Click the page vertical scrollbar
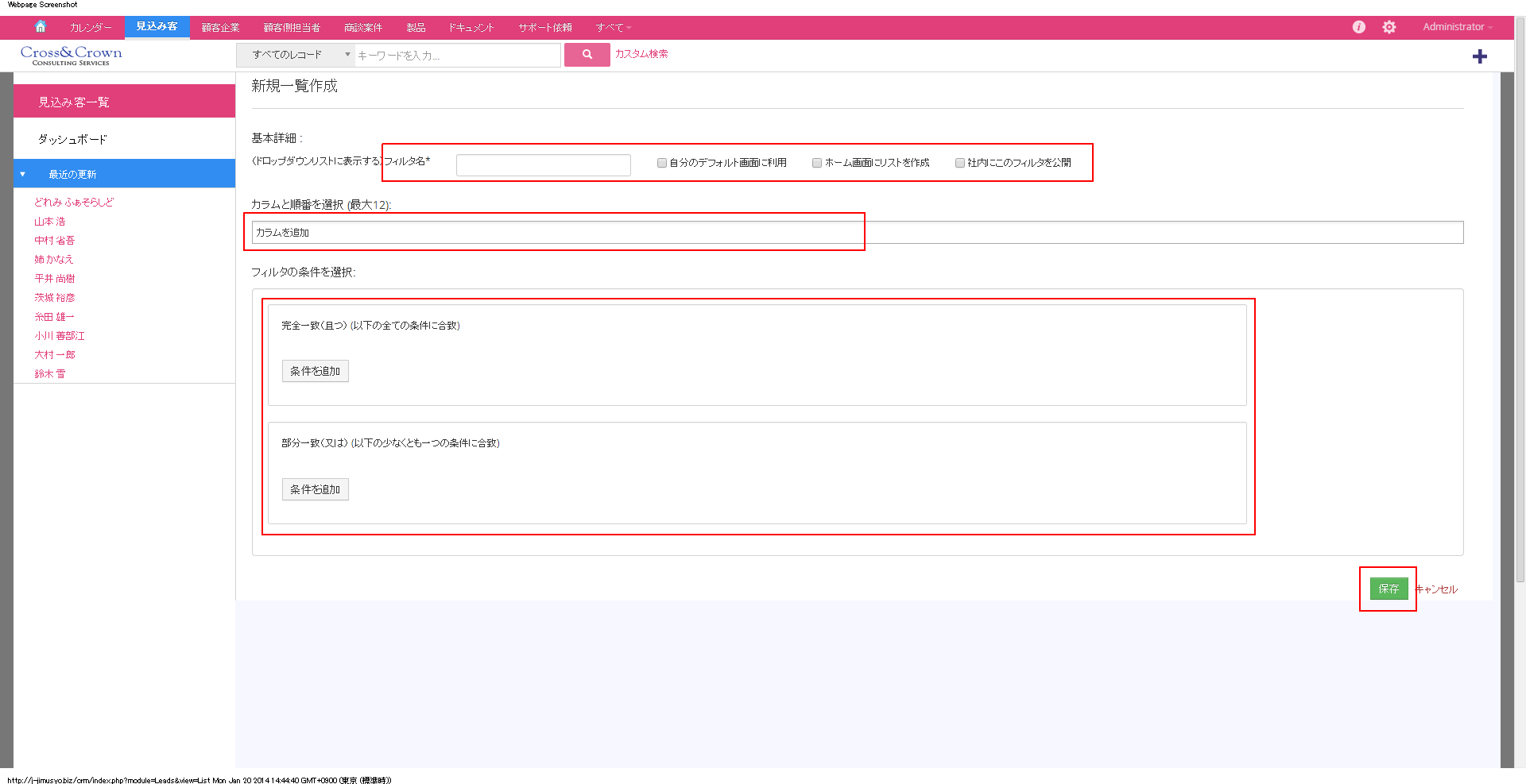Screen dimensions: 1526x784 coord(1520,318)
